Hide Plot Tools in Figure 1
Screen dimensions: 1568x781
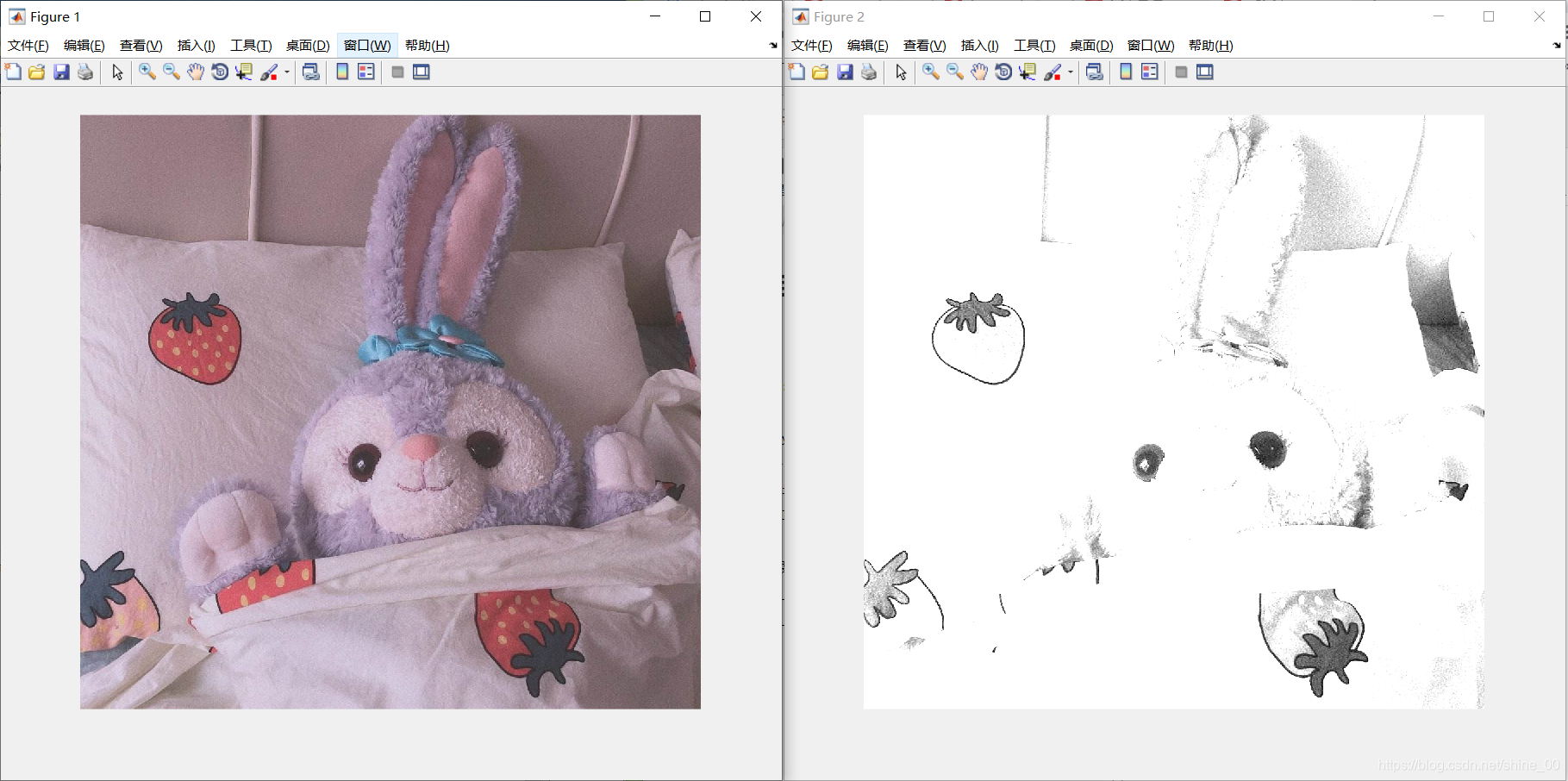pyautogui.click(x=397, y=72)
